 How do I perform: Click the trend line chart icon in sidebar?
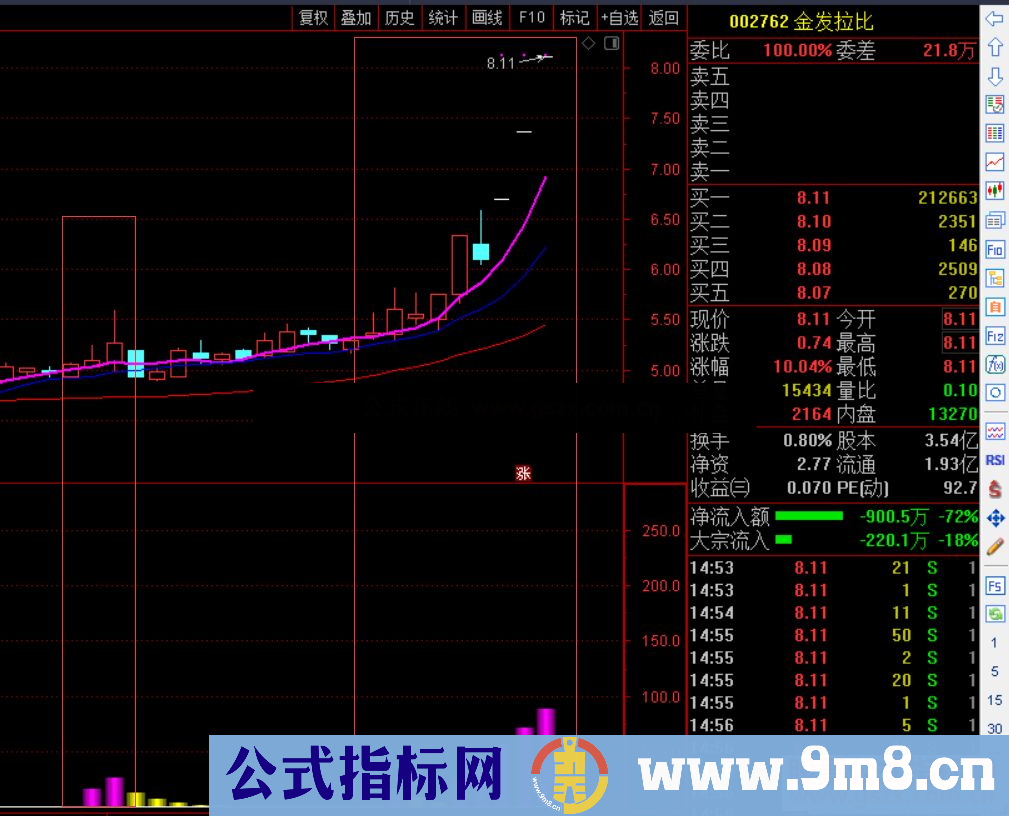coord(994,162)
